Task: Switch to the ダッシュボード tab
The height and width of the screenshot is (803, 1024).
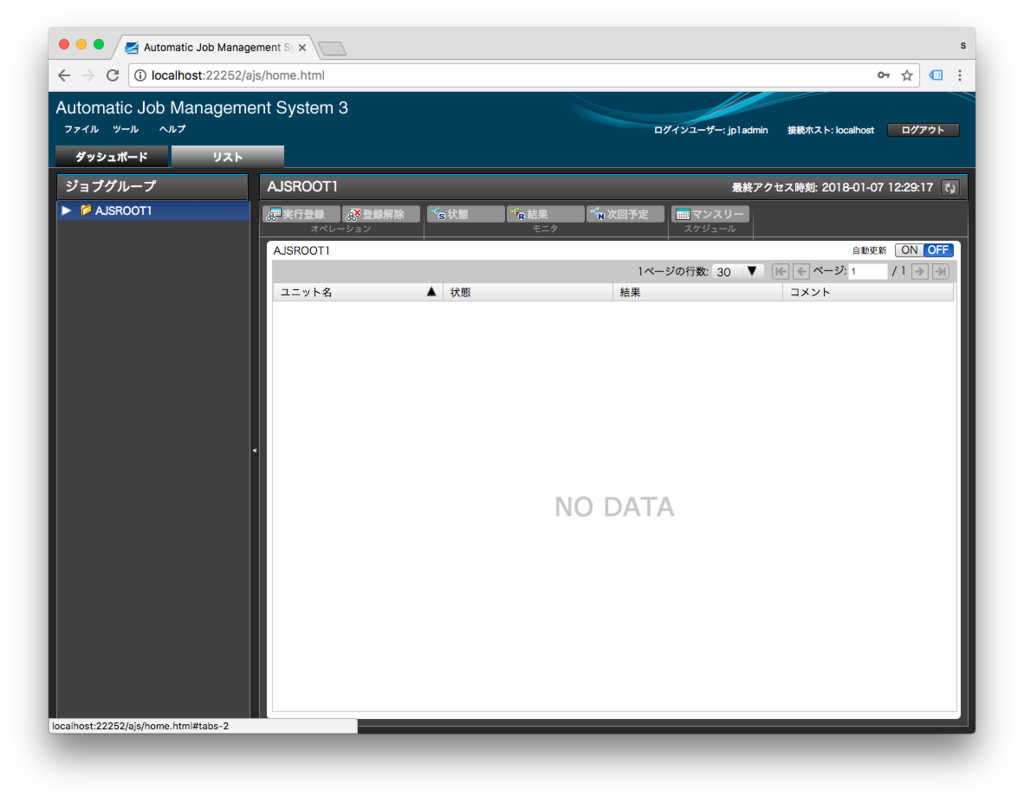Action: tap(111, 156)
